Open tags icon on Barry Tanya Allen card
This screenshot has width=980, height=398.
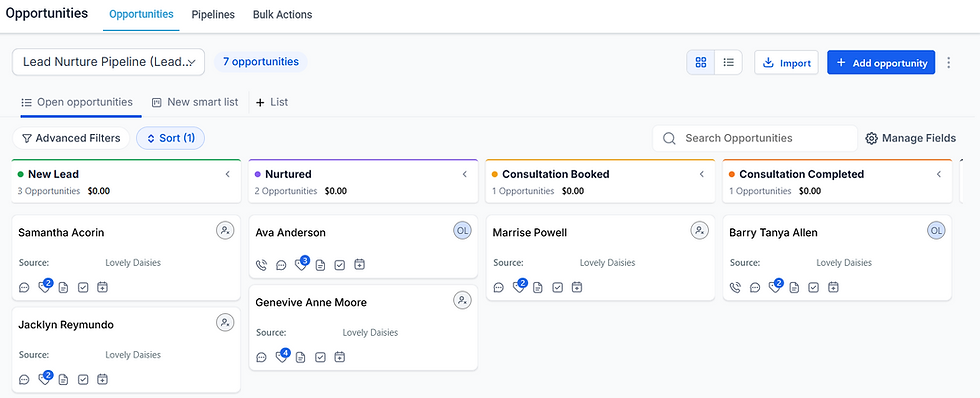tap(776, 287)
